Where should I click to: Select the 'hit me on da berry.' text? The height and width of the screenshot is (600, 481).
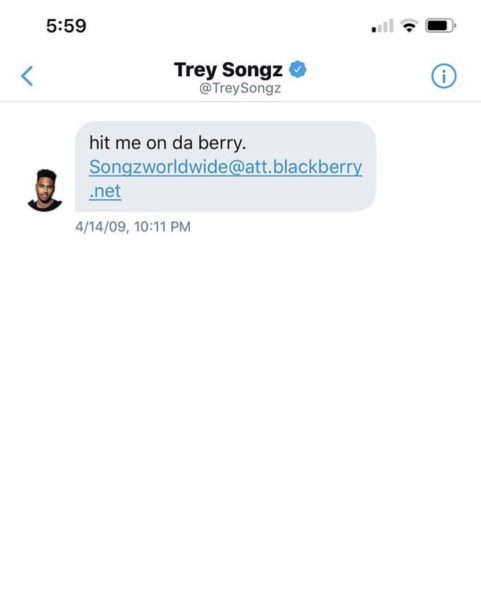(x=168, y=143)
